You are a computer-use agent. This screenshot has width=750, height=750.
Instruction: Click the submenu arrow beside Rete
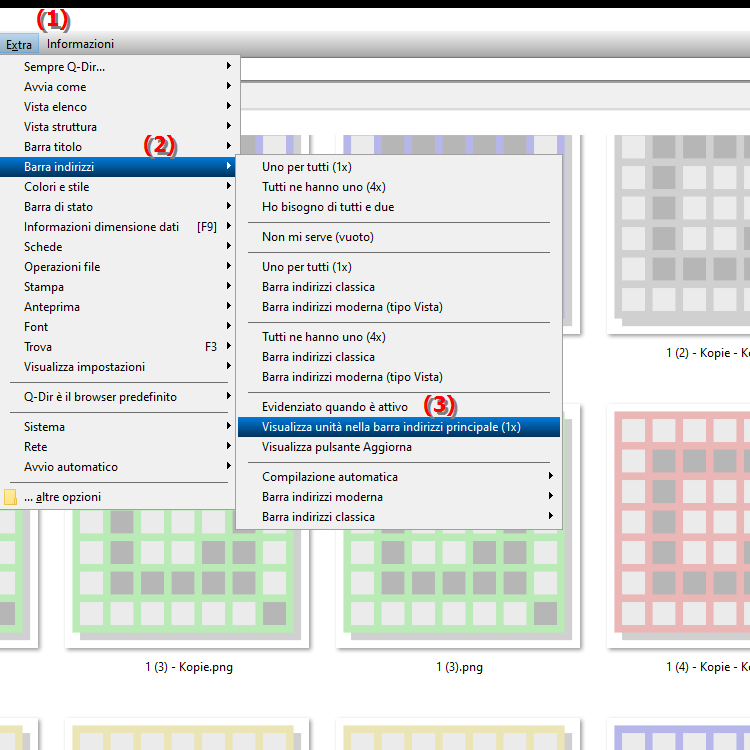tap(229, 446)
